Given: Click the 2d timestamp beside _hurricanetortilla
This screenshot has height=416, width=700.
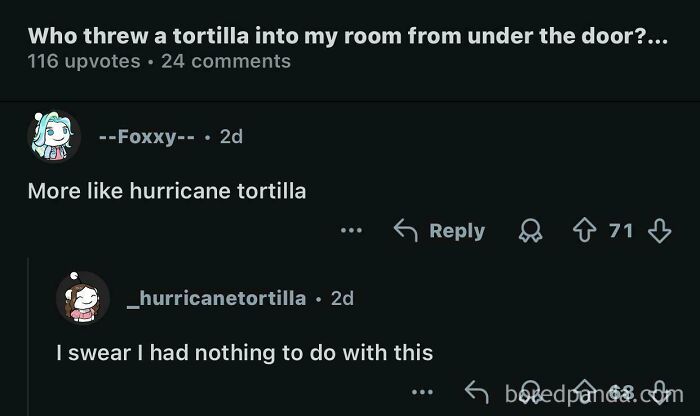Looking at the screenshot, I should (x=342, y=298).
